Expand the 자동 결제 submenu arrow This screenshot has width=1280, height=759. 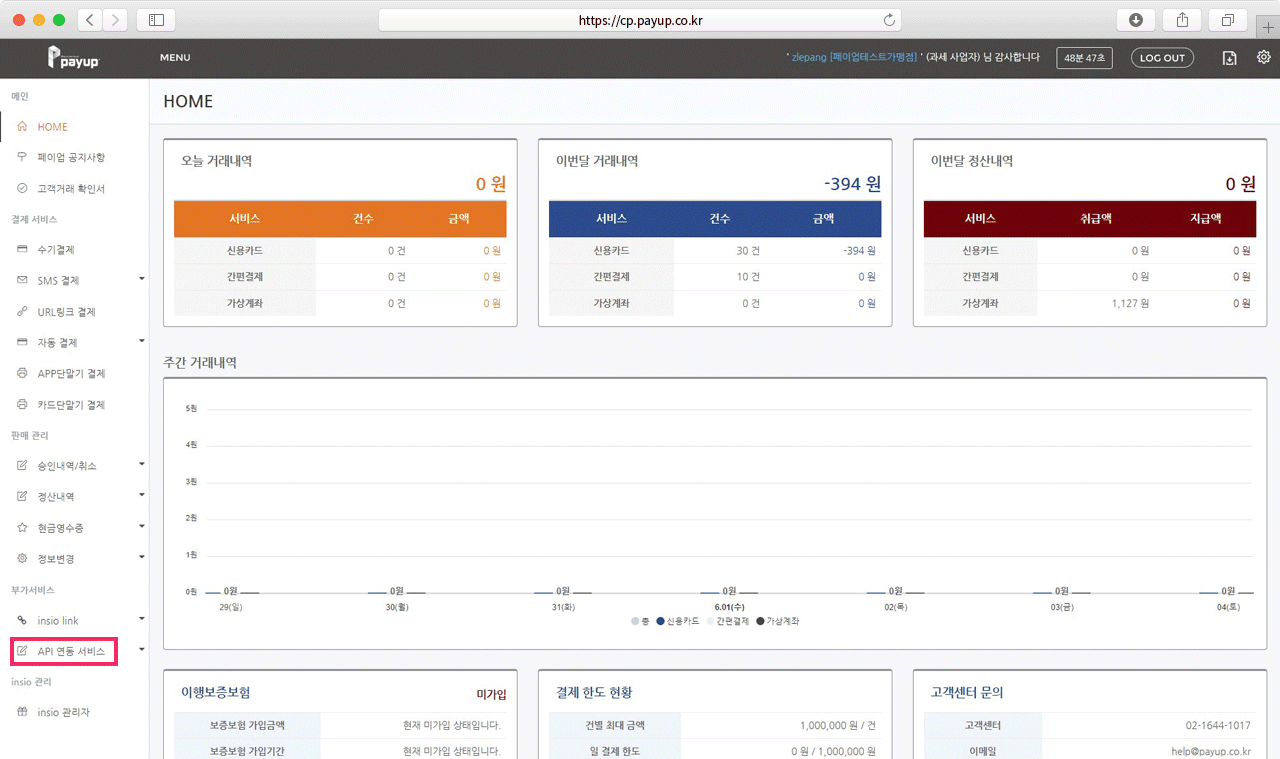(x=141, y=341)
